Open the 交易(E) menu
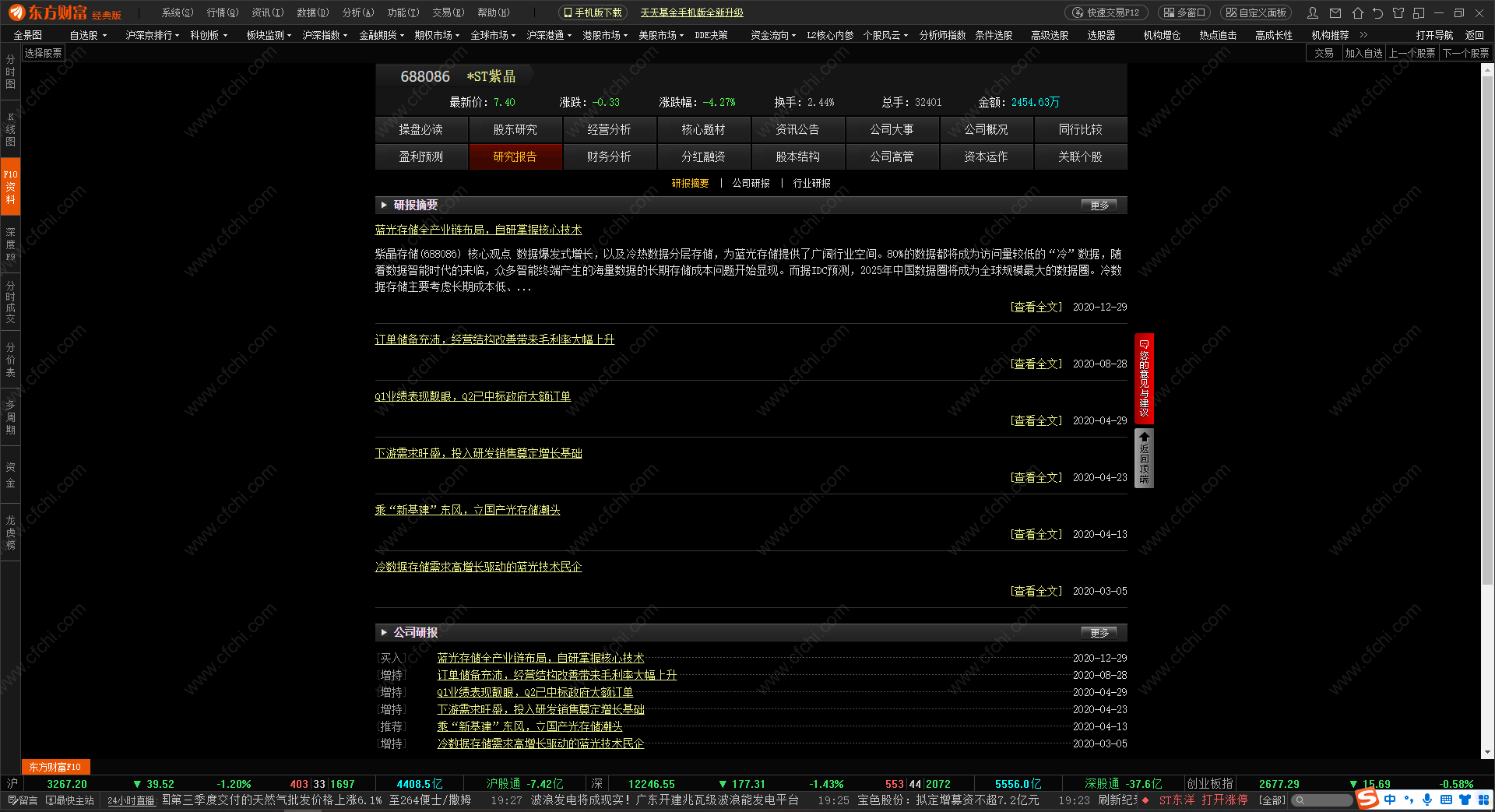 coord(448,12)
